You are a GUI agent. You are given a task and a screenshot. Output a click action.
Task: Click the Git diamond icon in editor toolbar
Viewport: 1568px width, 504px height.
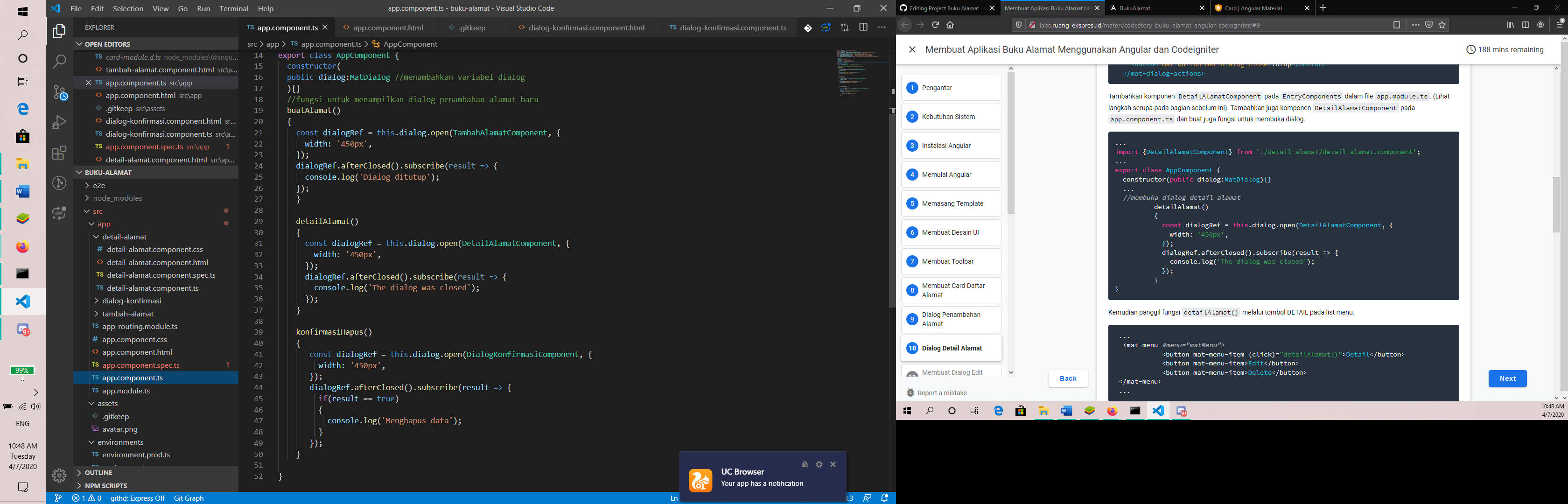click(808, 28)
